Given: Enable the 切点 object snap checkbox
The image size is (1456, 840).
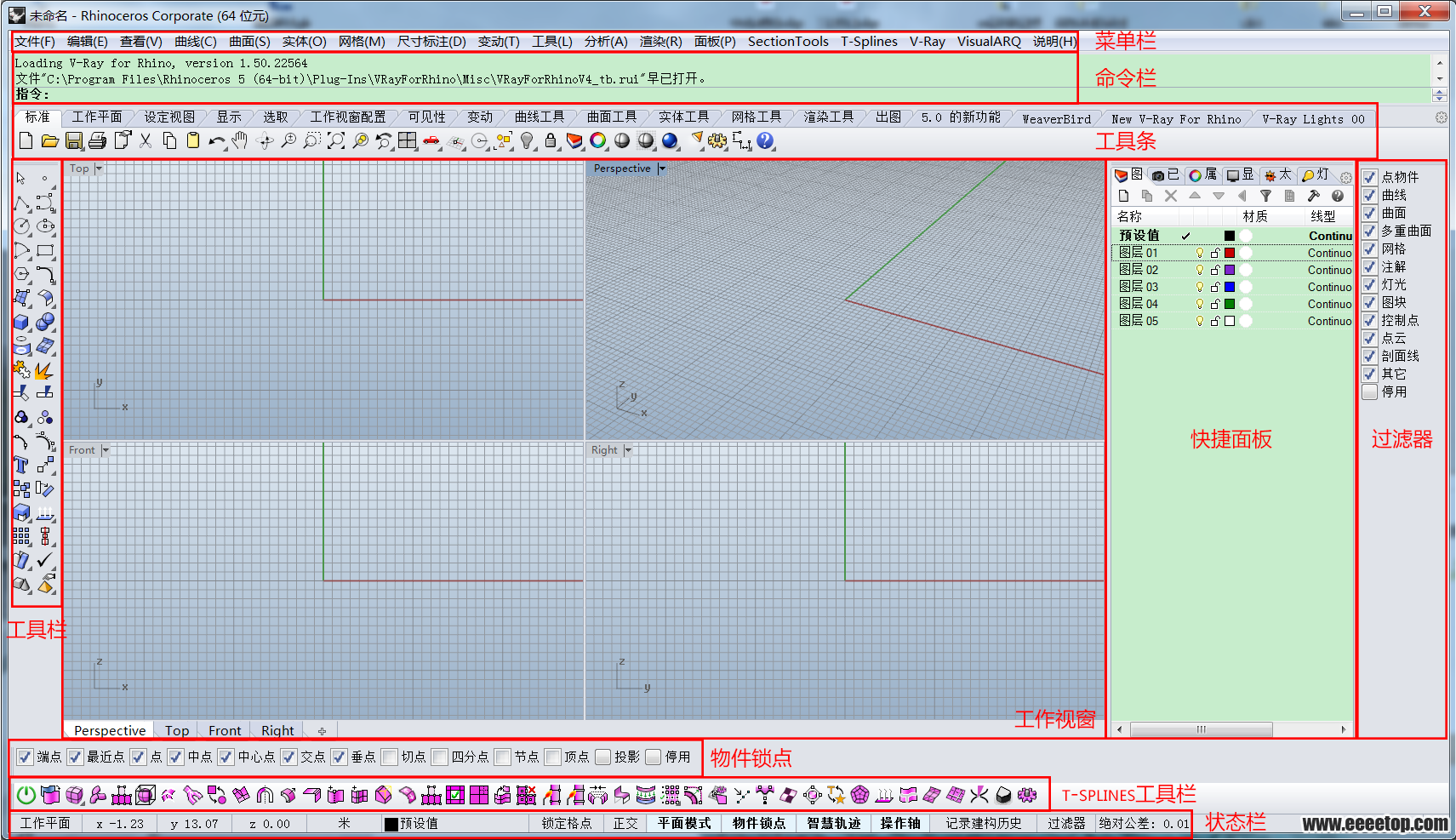Looking at the screenshot, I should tap(390, 757).
